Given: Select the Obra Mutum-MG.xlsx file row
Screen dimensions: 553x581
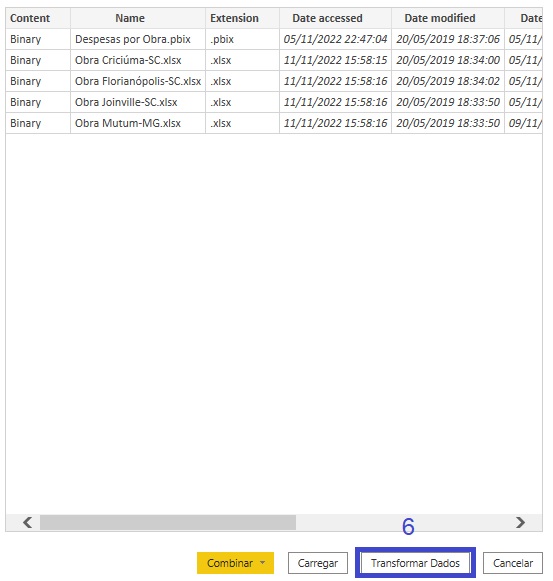Looking at the screenshot, I should tap(274, 123).
